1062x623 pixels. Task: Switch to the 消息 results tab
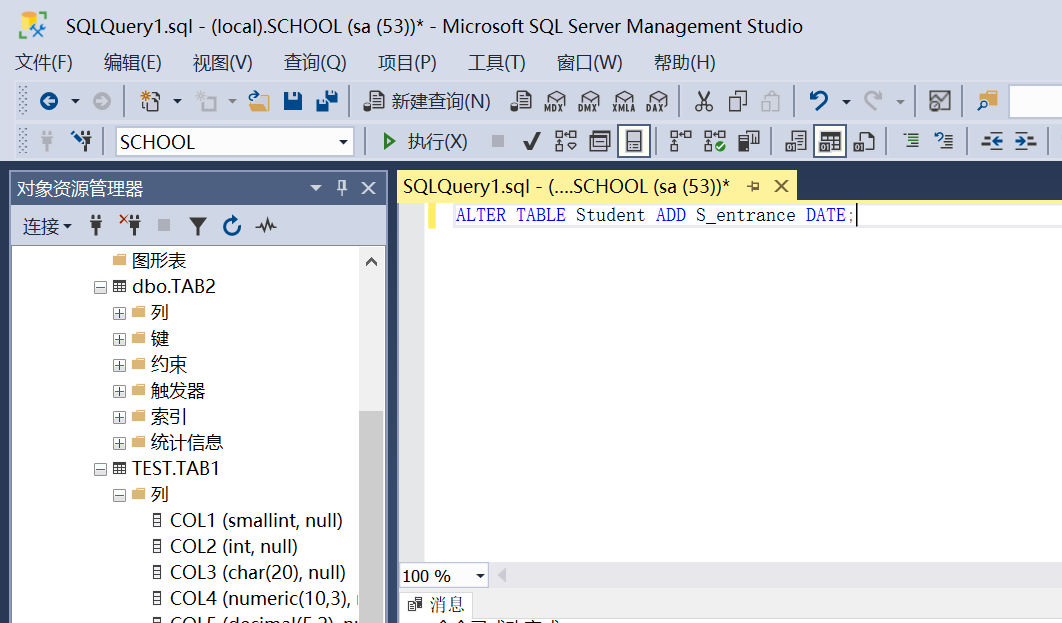coord(436,604)
